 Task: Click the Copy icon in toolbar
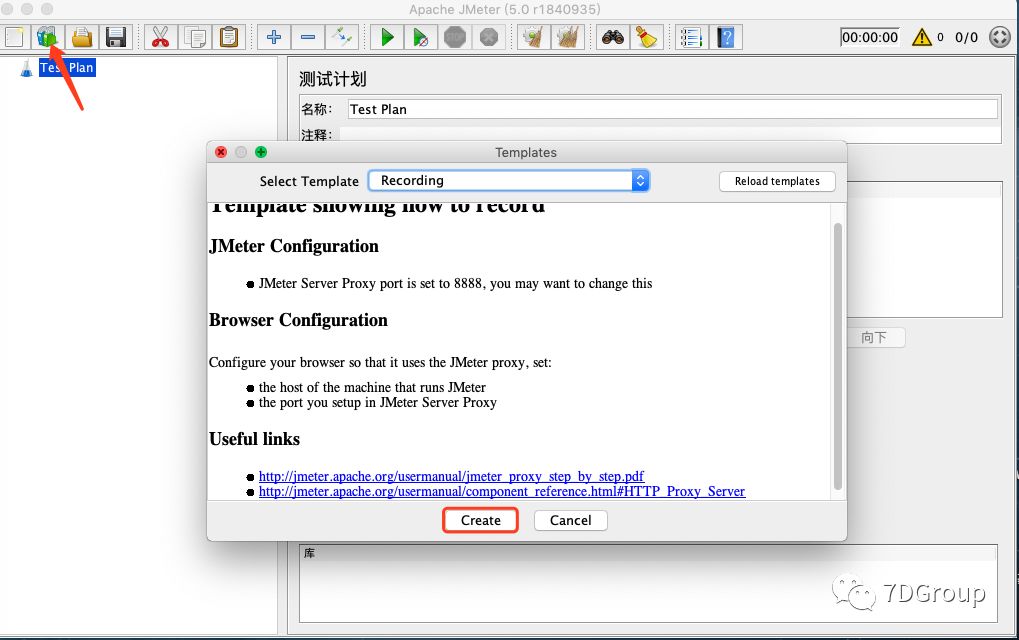coord(195,37)
